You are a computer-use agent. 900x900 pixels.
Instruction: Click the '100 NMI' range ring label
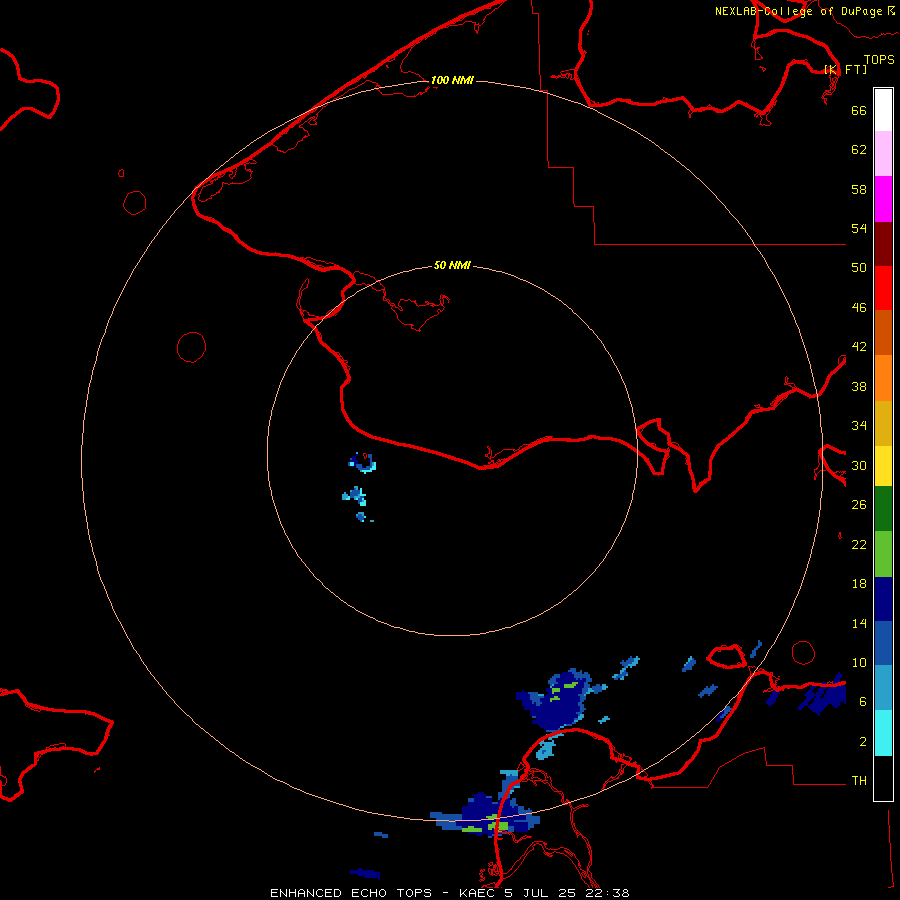452,80
